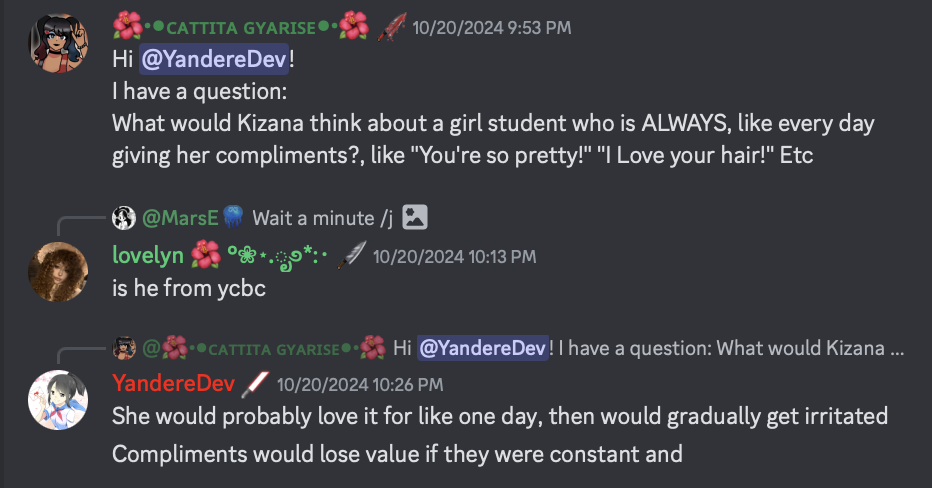The height and width of the screenshot is (488, 932).
Task: Click the @YandereDev mention in the reply preview
Action: (x=484, y=348)
